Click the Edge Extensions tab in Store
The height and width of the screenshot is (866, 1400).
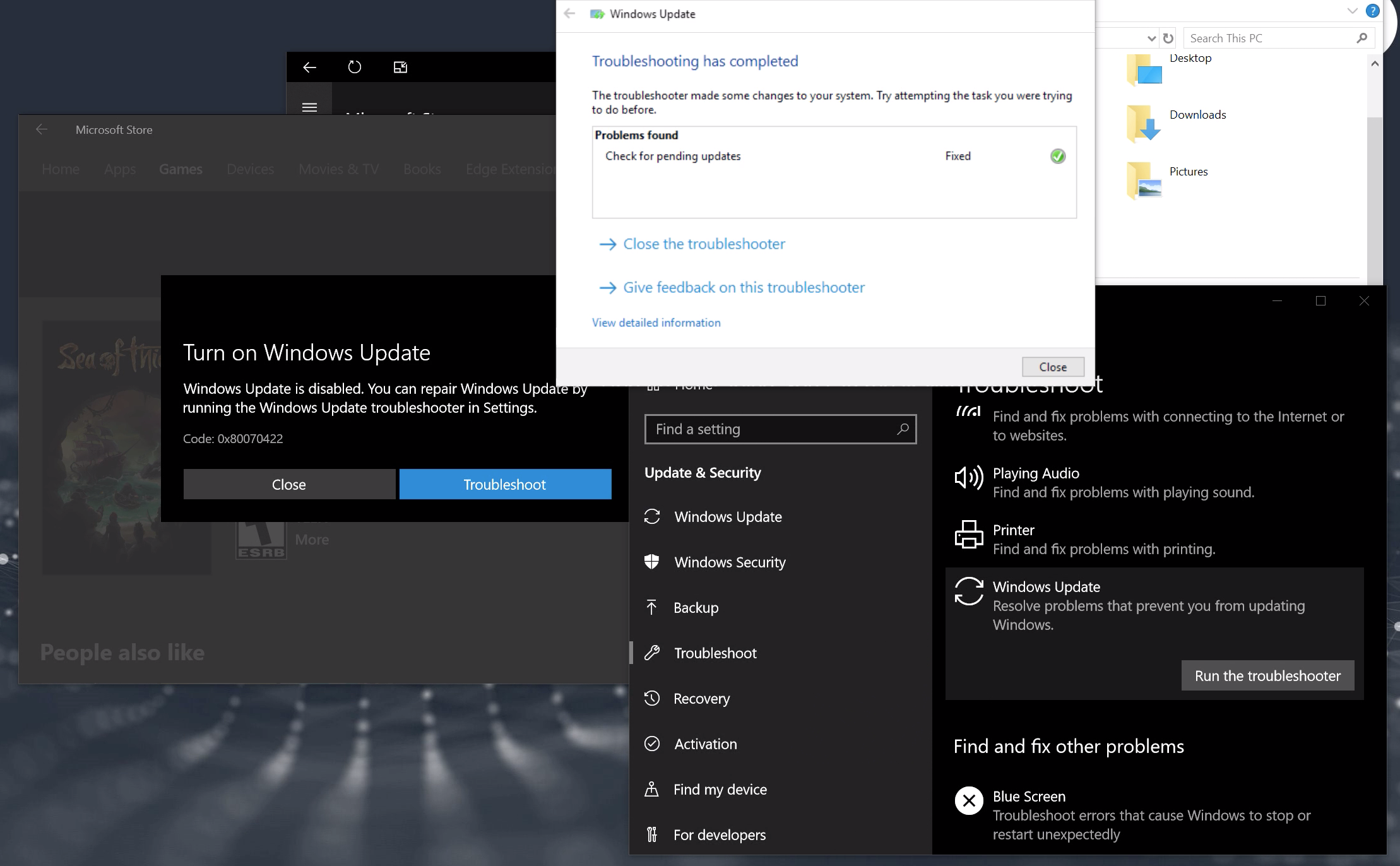[511, 169]
